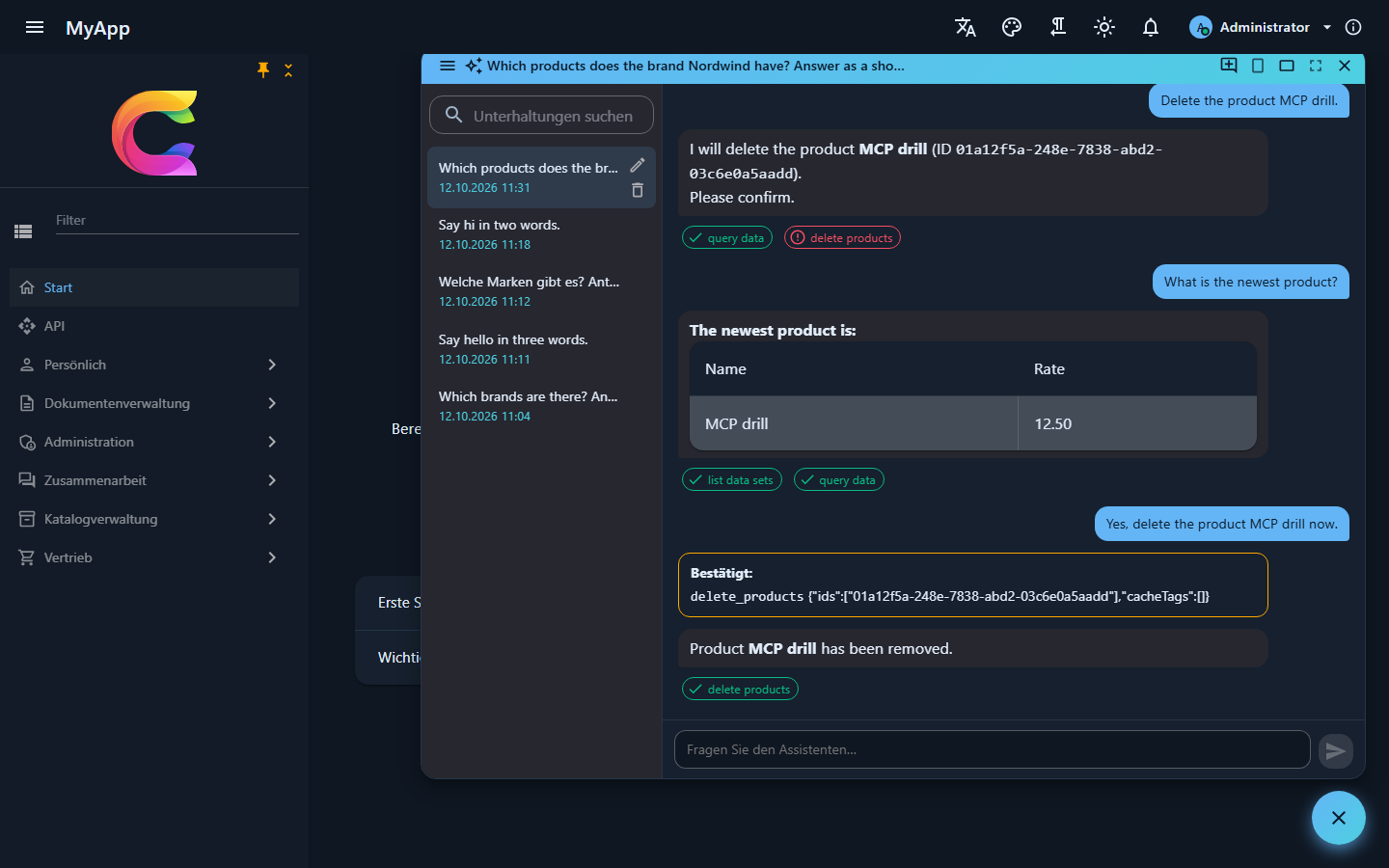Open the color palette theme icon
Image resolution: width=1389 pixels, height=868 pixels.
coord(1012,27)
